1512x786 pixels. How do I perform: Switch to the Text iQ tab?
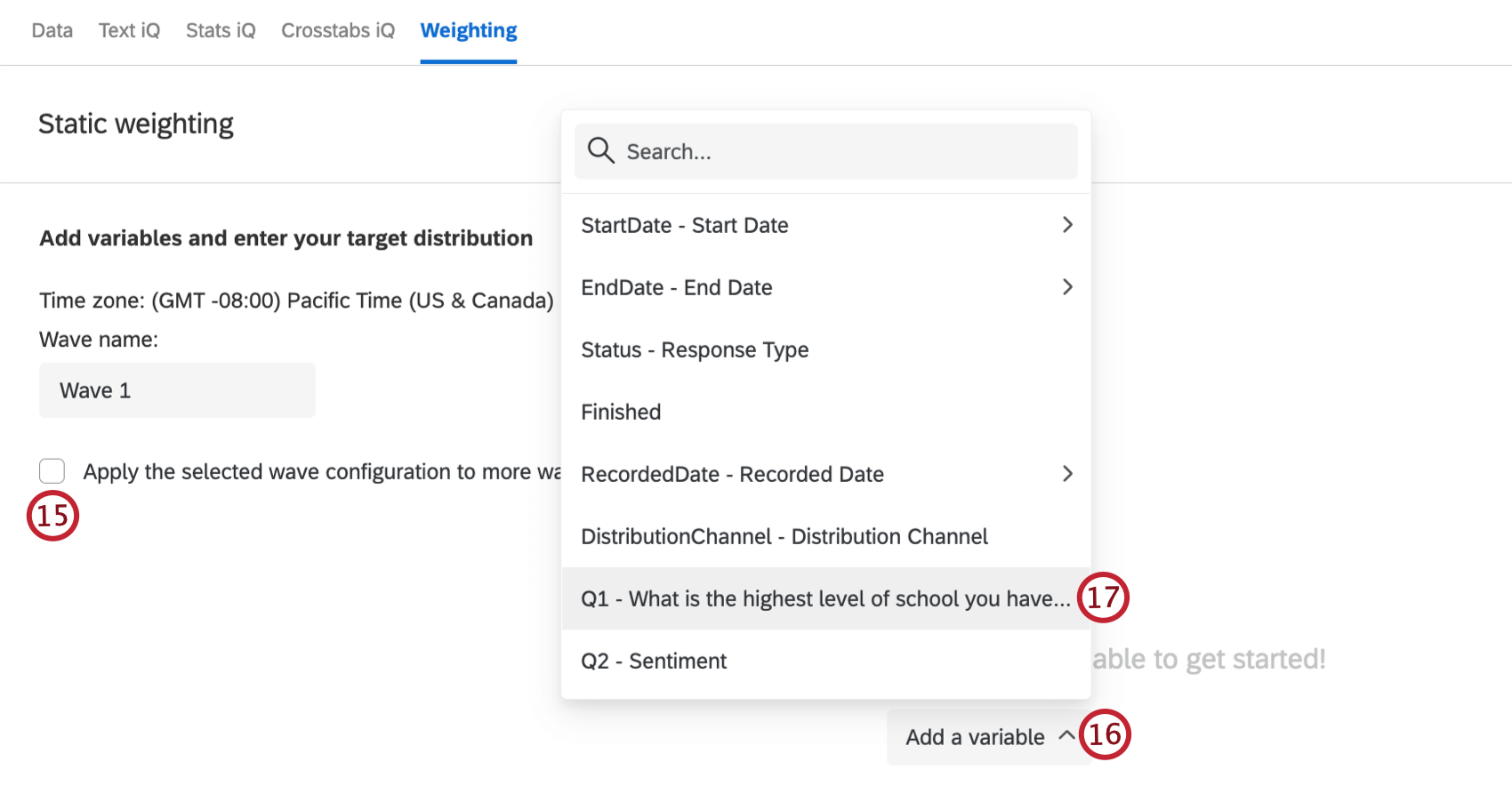(130, 31)
